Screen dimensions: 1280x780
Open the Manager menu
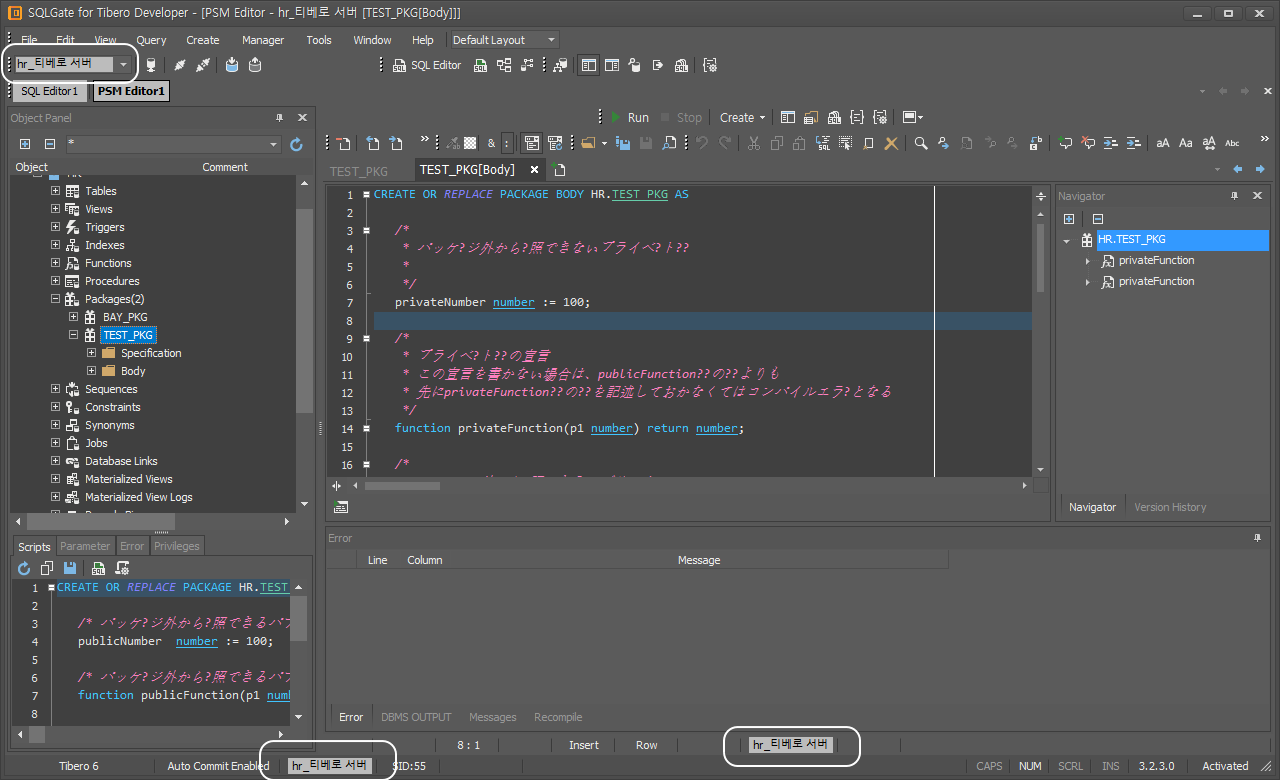[x=263, y=40]
